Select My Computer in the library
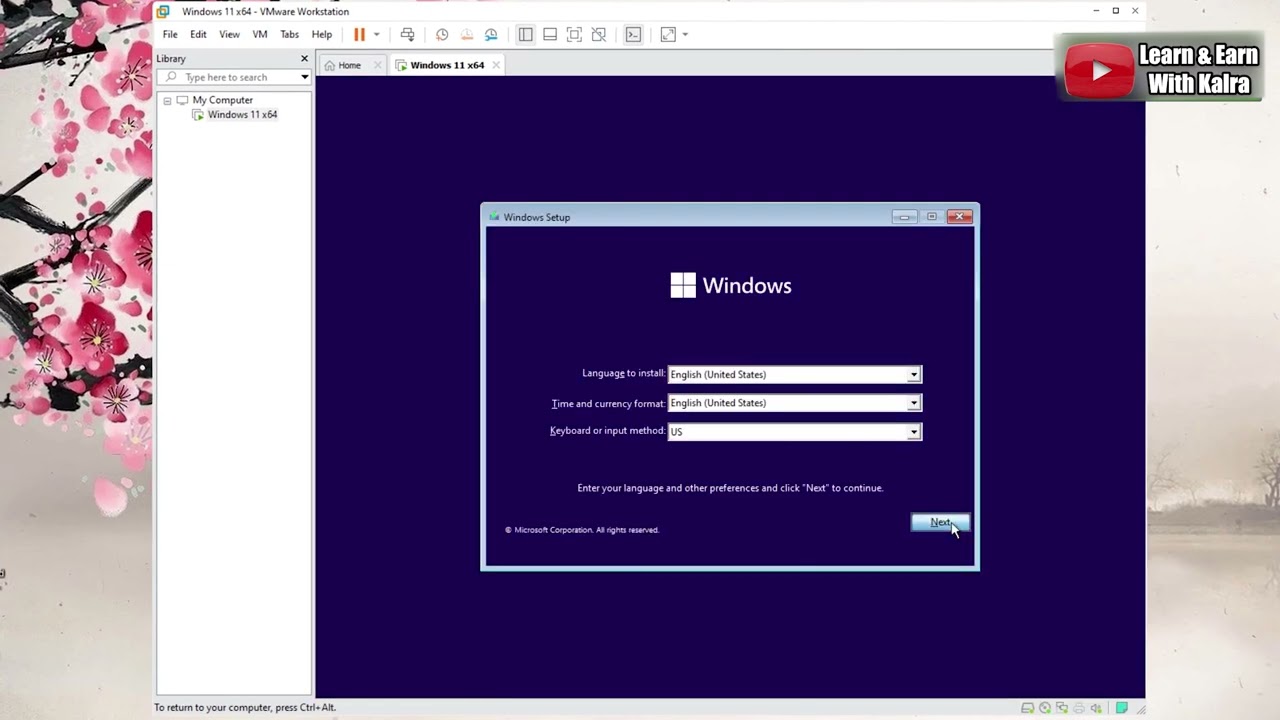 (222, 100)
